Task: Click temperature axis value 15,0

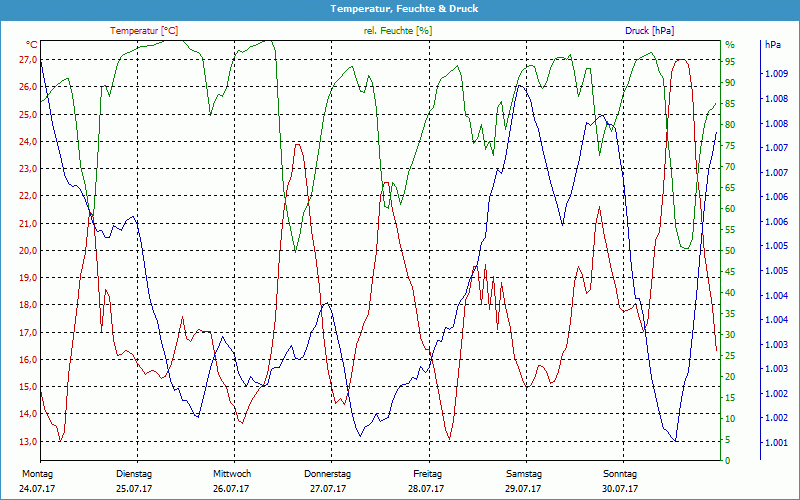Action: [x=28, y=387]
